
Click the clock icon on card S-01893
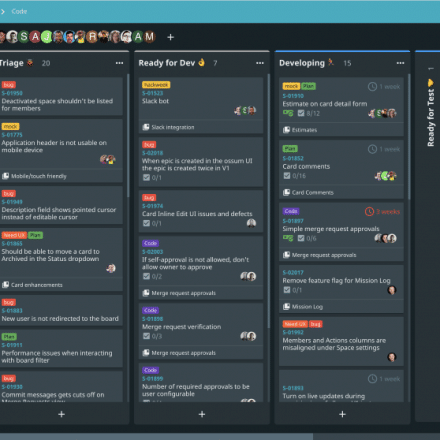(372, 379)
